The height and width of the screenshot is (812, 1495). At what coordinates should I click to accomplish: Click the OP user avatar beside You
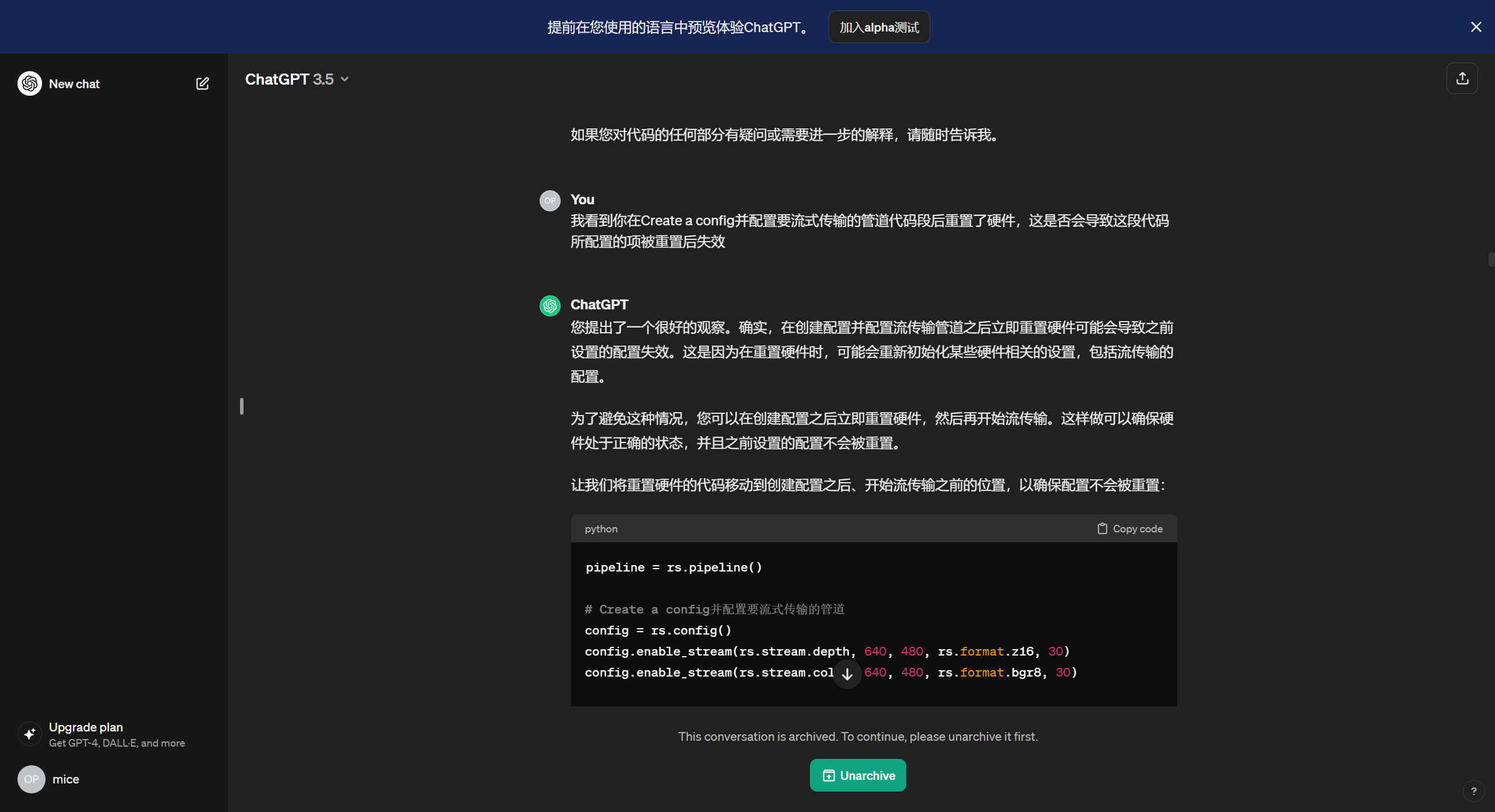pos(550,200)
